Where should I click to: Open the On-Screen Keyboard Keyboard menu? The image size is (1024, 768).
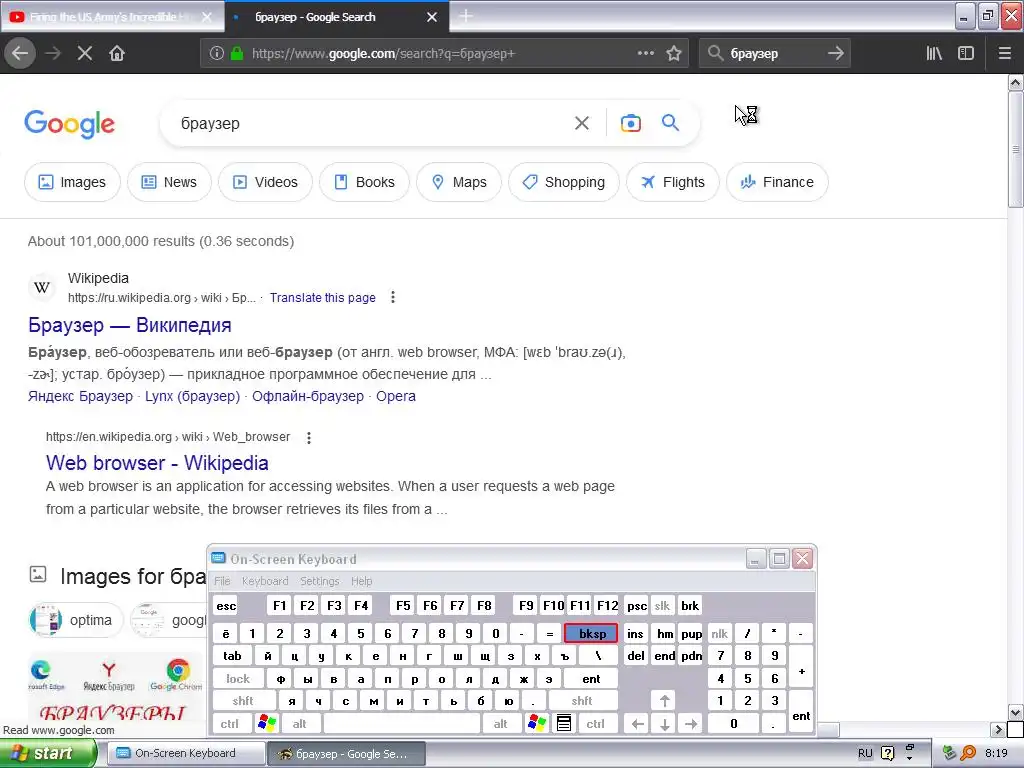tap(264, 581)
